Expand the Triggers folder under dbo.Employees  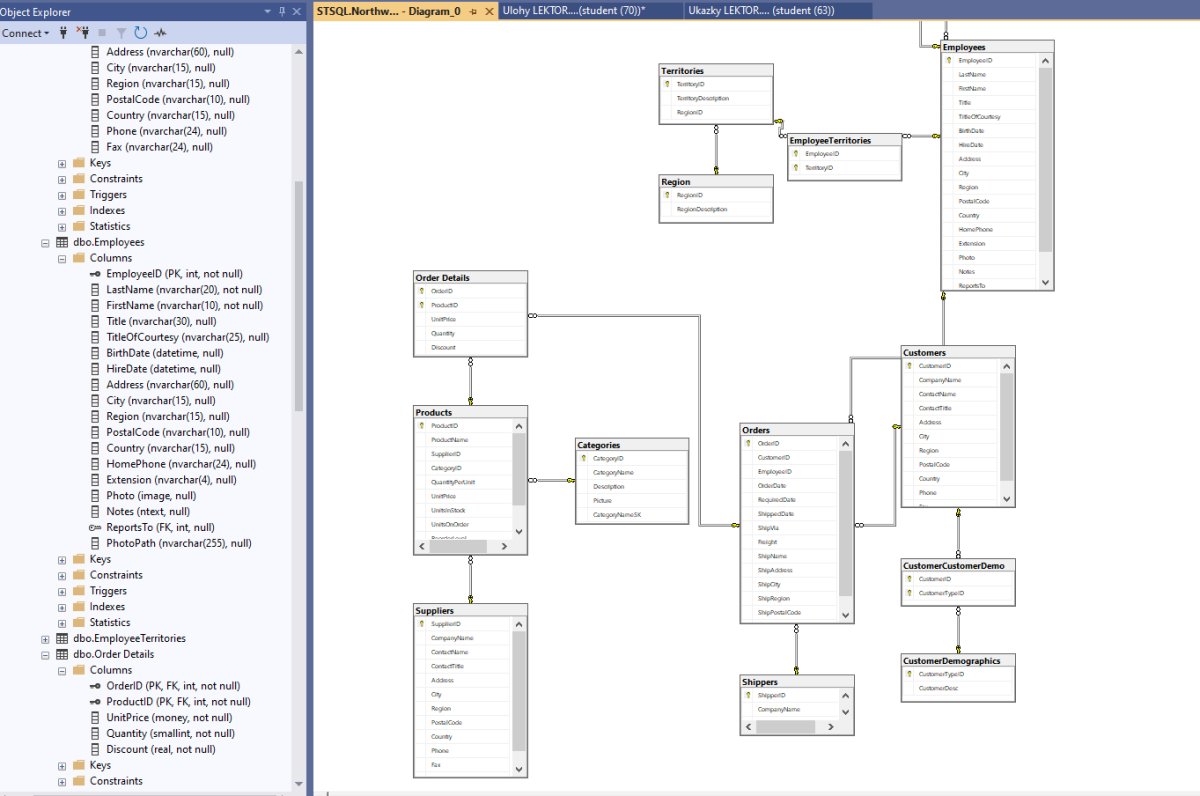click(62, 591)
